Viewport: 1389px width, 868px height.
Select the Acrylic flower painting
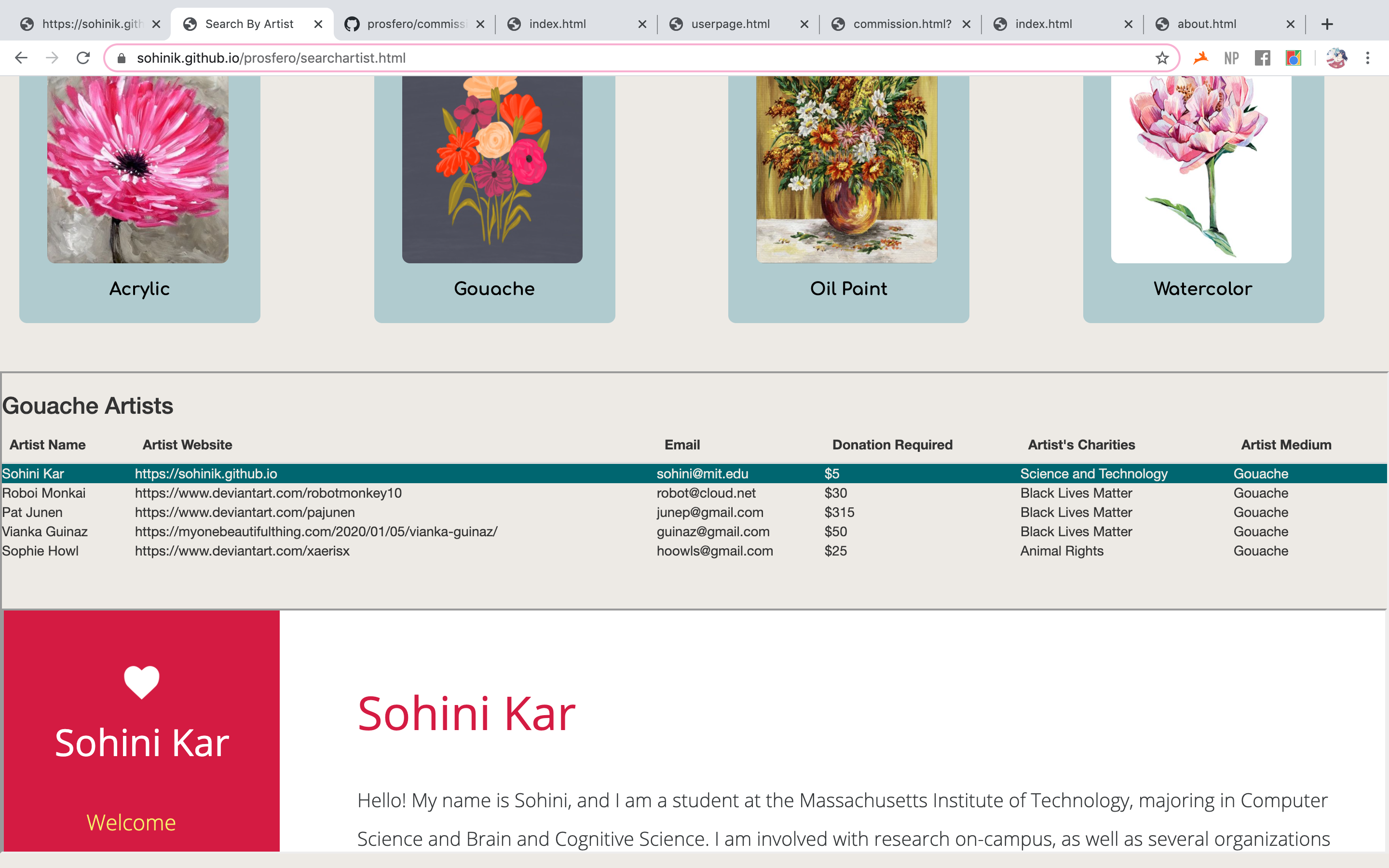point(138,169)
